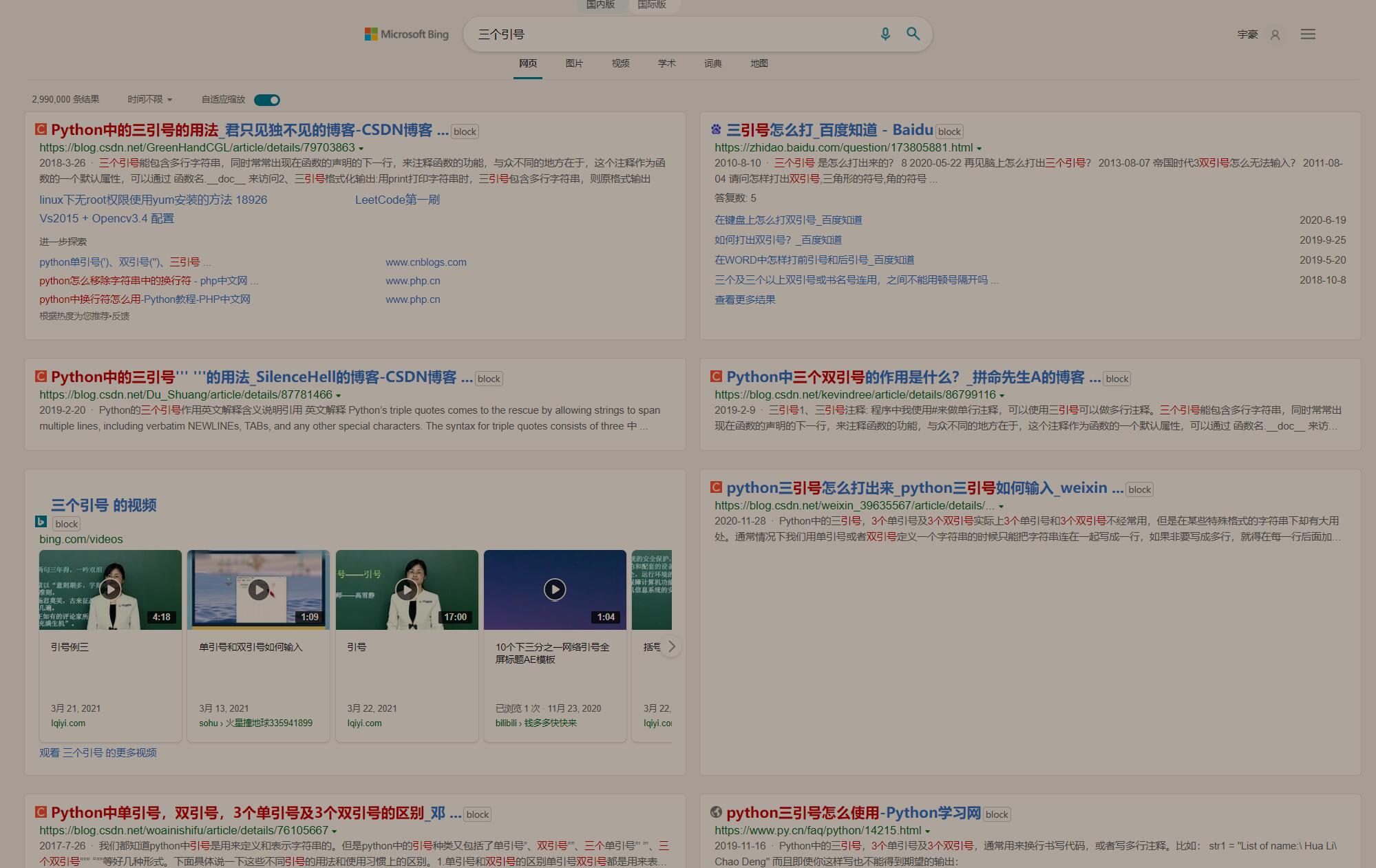Expand the zhidao.baidu.com URL dropdown arrow
The height and width of the screenshot is (868, 1376).
[979, 149]
